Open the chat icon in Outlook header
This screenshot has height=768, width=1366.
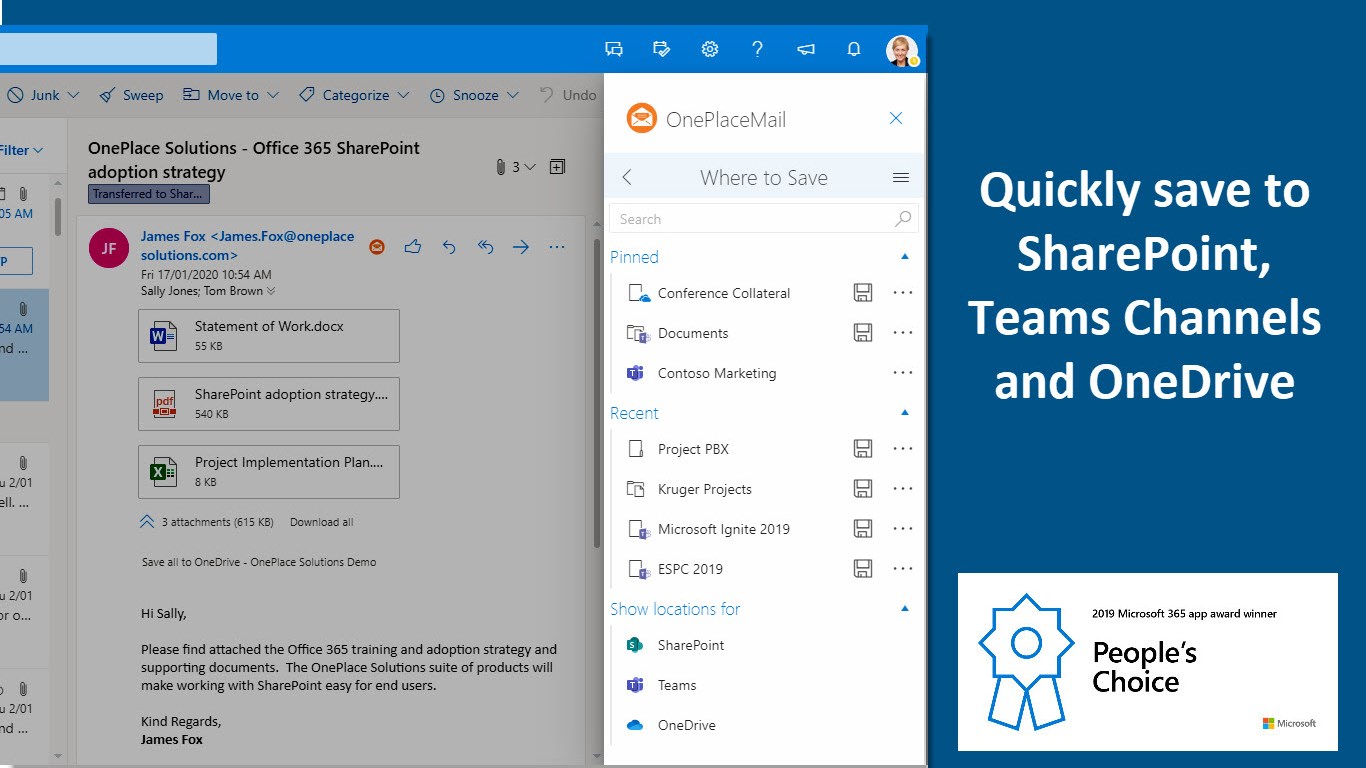pyautogui.click(x=614, y=49)
